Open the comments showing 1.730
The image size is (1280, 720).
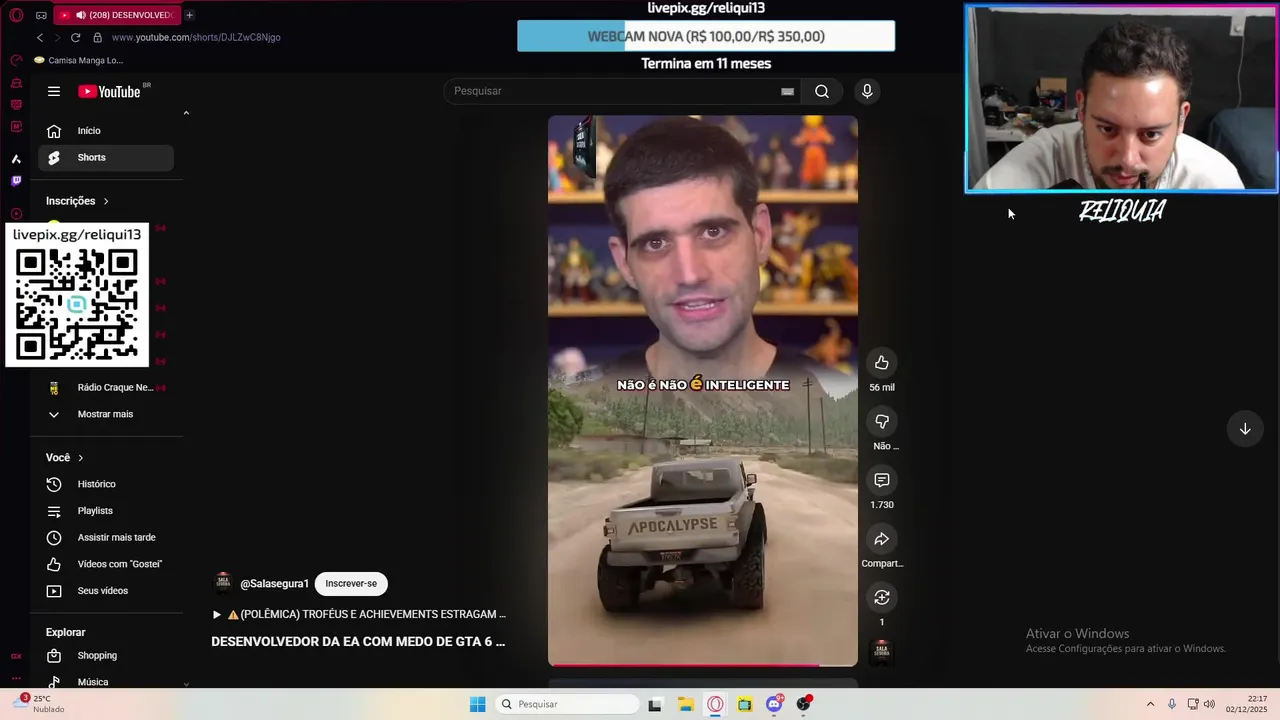tap(881, 480)
